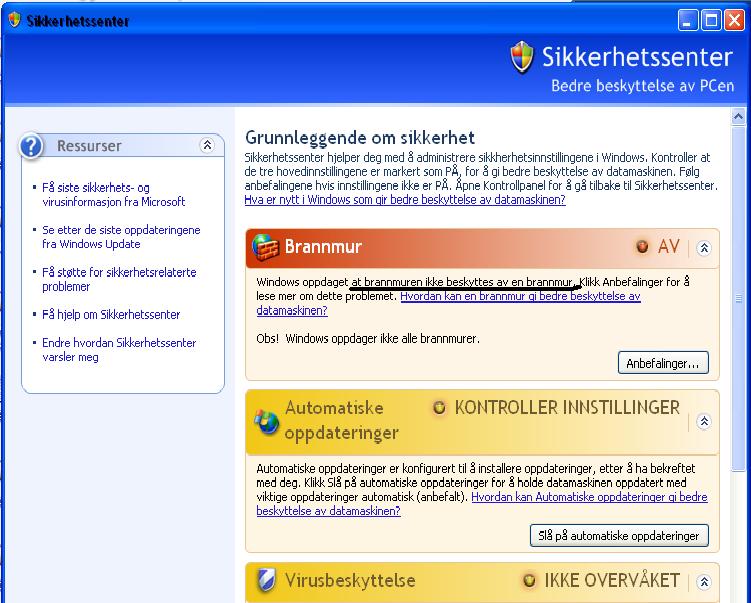Click the IKKE OVERVÅKET status text
This screenshot has width=751, height=603.
coord(612,580)
